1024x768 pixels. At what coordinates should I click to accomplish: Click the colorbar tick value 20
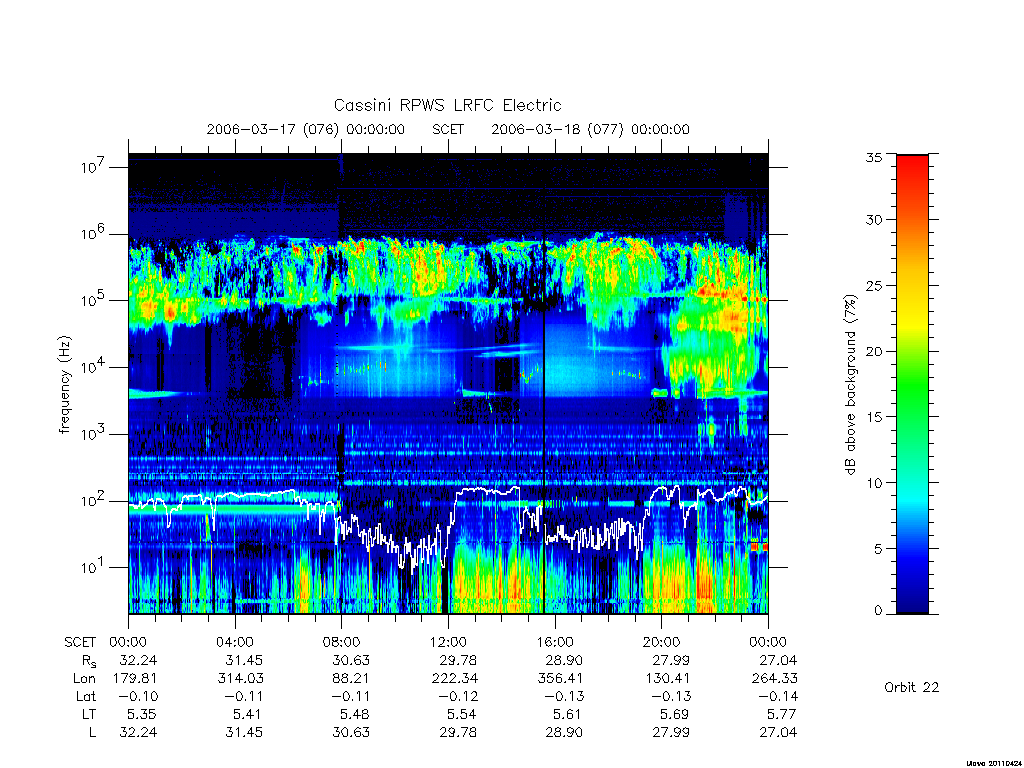coord(874,351)
